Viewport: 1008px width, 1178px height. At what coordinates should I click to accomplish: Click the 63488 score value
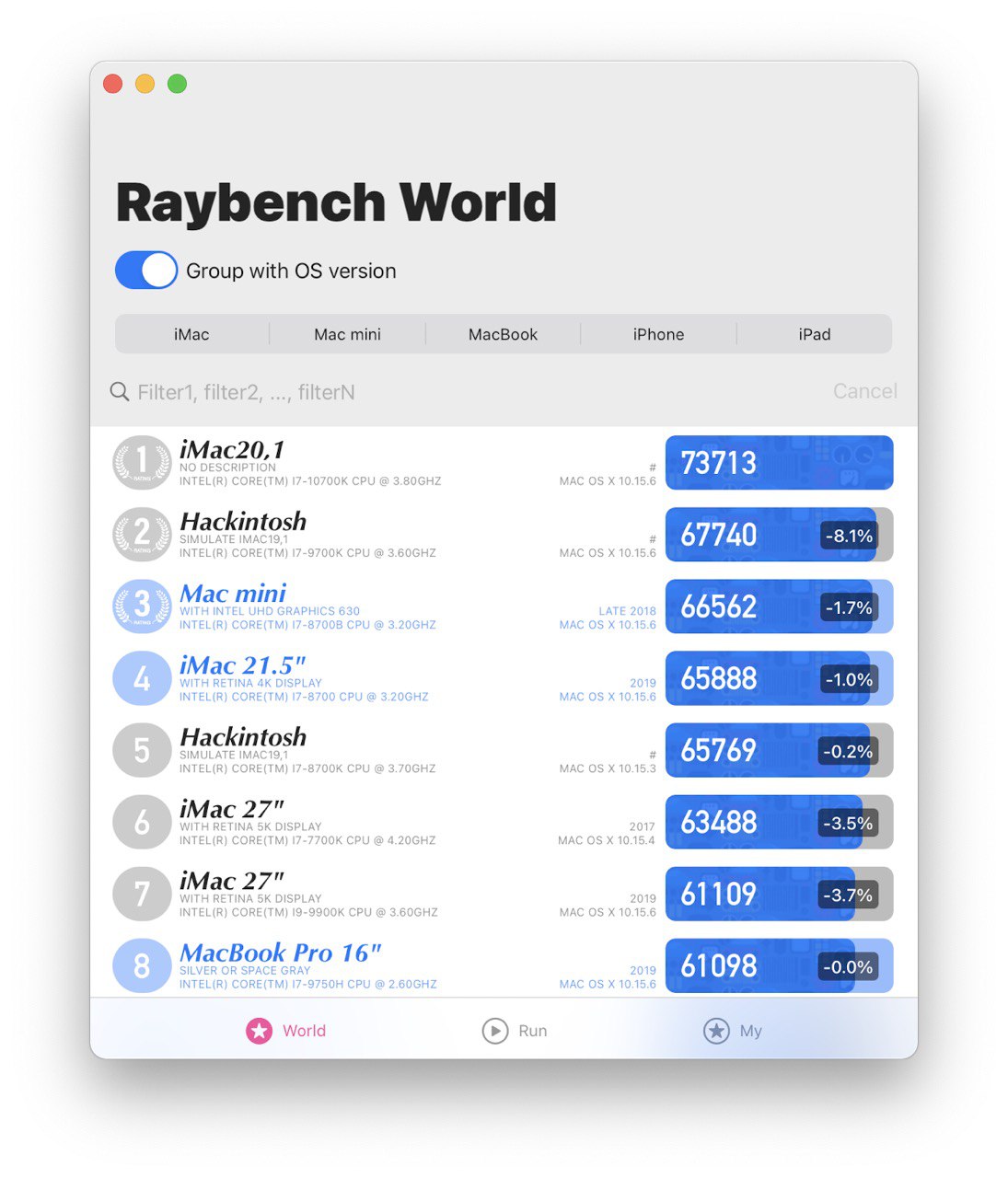pos(719,822)
